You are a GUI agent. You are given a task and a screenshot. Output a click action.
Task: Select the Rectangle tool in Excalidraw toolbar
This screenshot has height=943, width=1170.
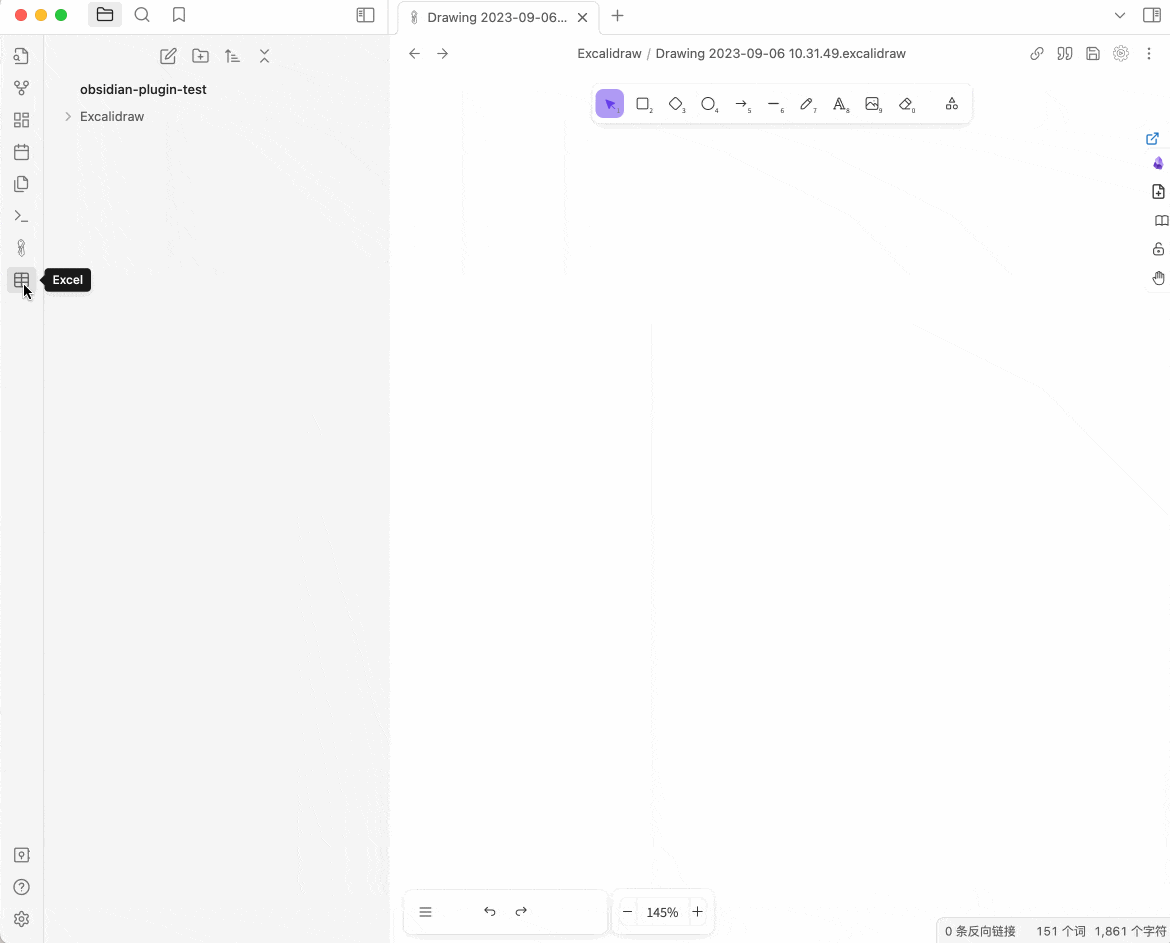coord(642,104)
